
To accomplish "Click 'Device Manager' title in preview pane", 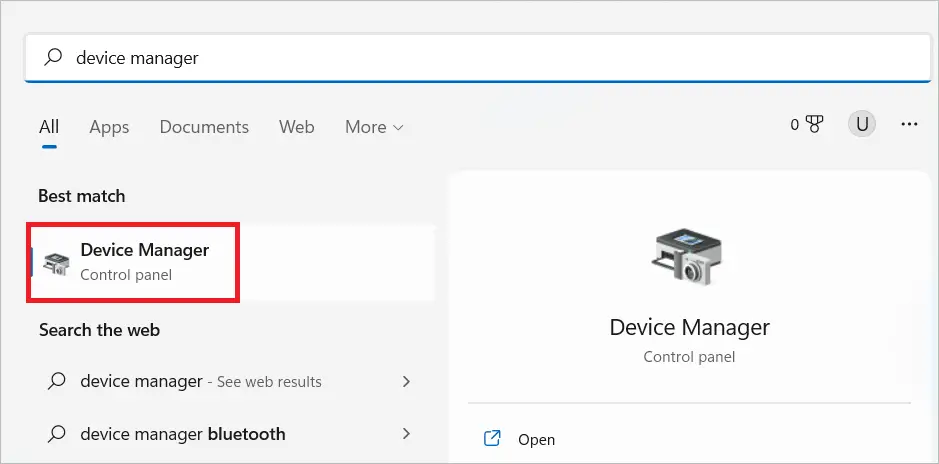I will (x=689, y=327).
